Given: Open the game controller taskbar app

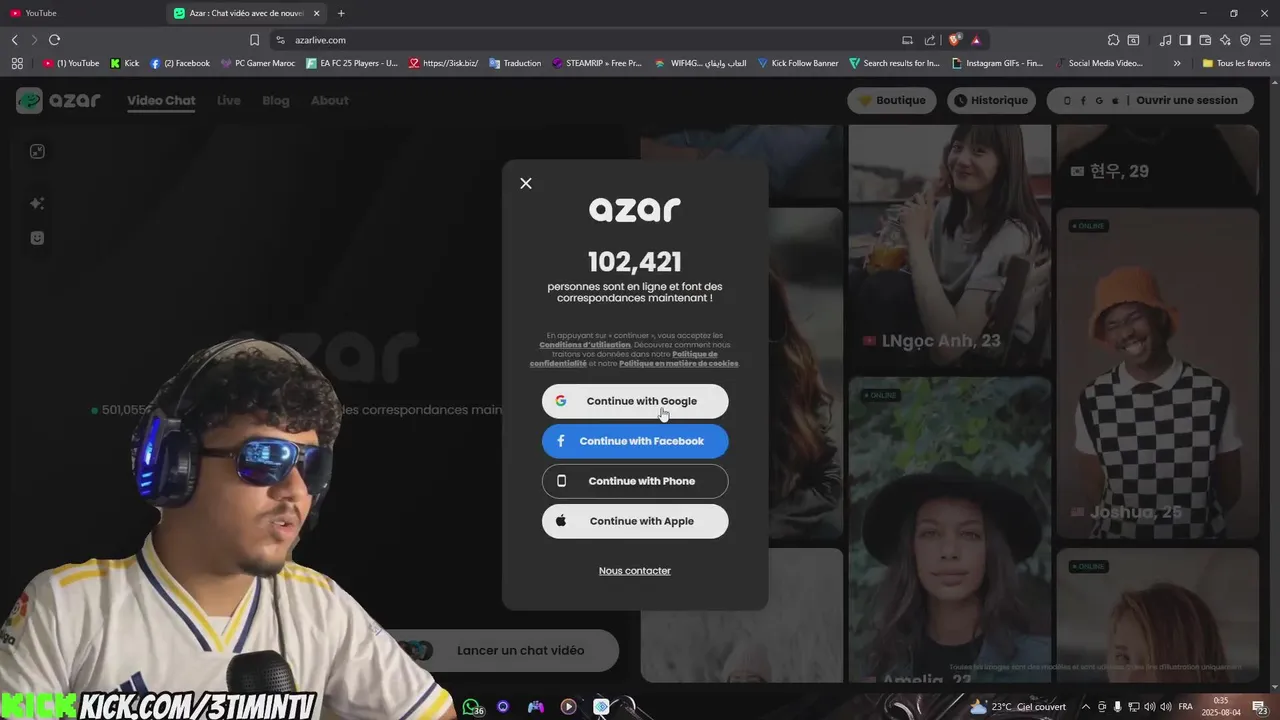Looking at the screenshot, I should (x=536, y=707).
